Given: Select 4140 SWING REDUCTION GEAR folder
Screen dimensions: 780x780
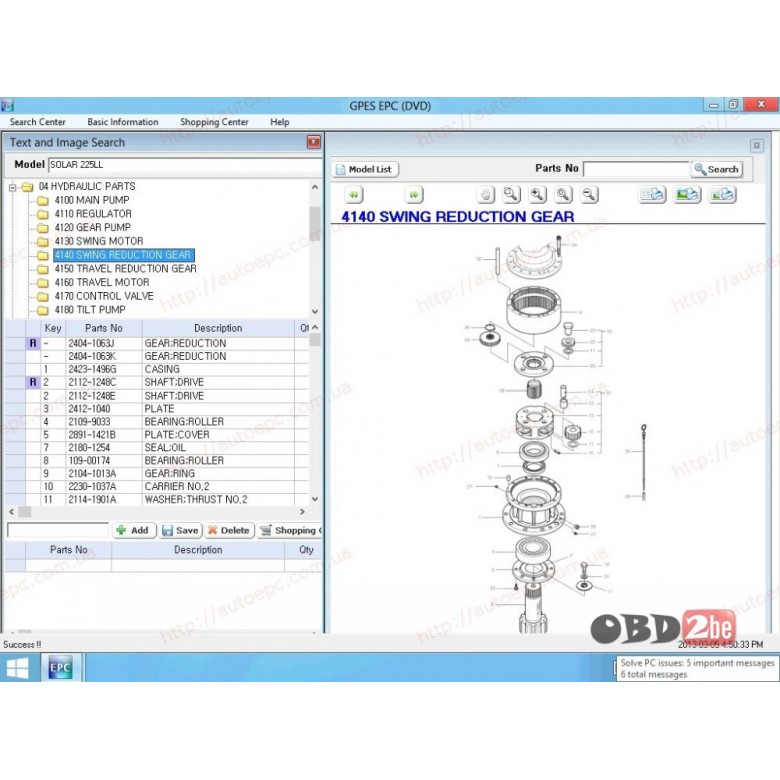Looking at the screenshot, I should (x=123, y=255).
